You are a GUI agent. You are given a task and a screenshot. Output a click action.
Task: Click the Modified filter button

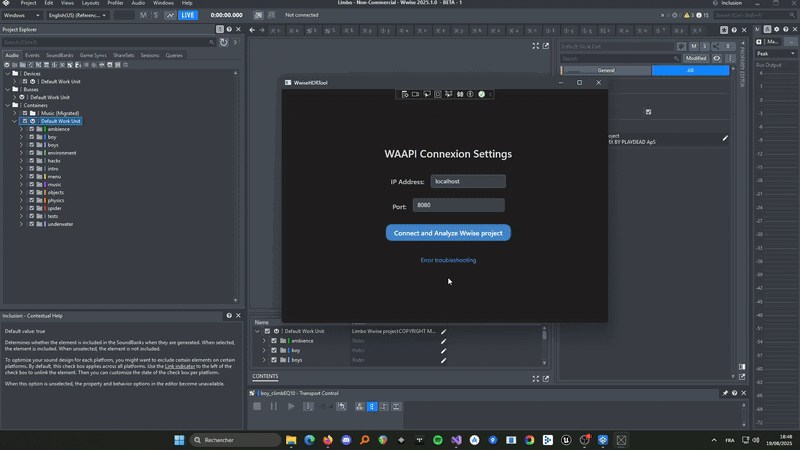click(695, 59)
